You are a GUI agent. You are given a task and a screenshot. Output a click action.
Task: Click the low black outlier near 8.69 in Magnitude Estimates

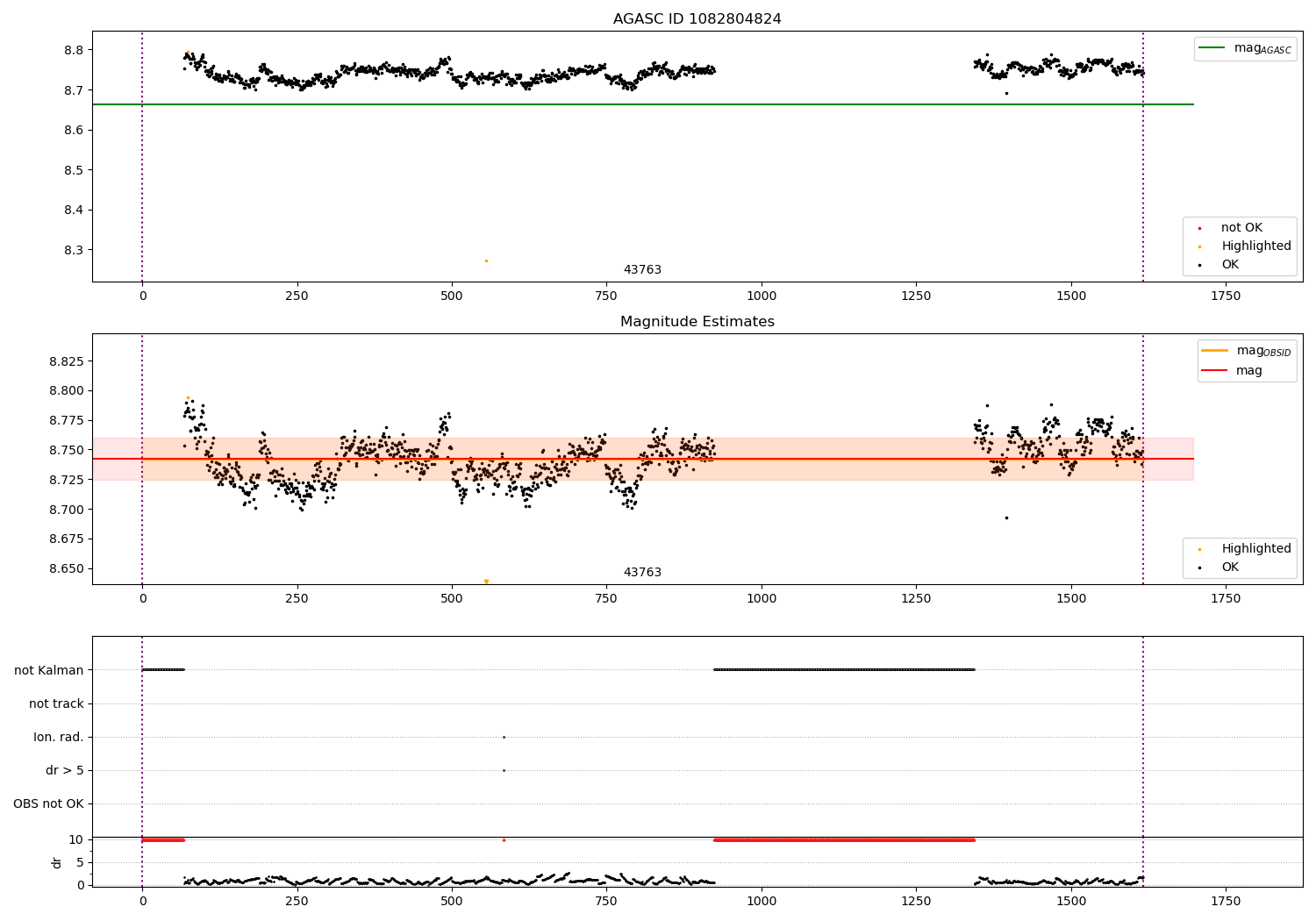pos(1006,518)
